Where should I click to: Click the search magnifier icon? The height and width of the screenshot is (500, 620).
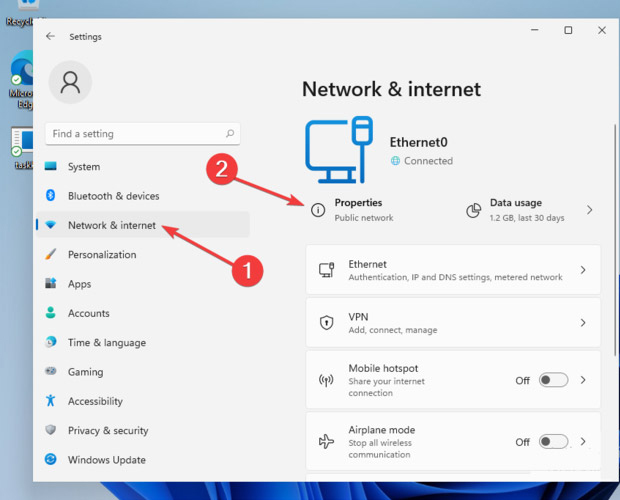(x=230, y=134)
